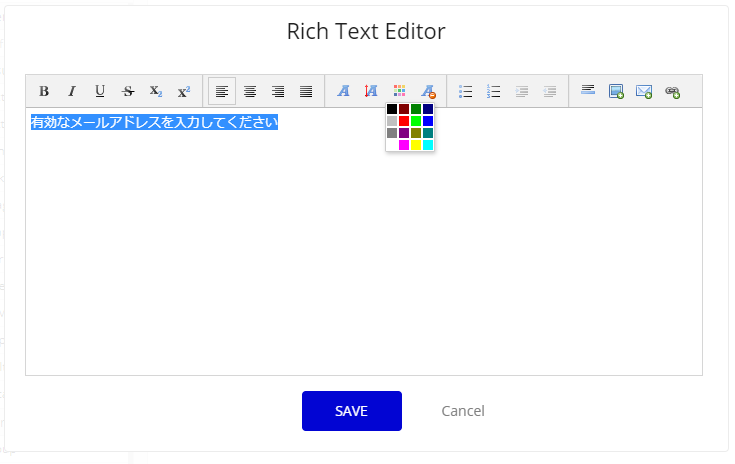Pick the teal color swatch

(428, 133)
